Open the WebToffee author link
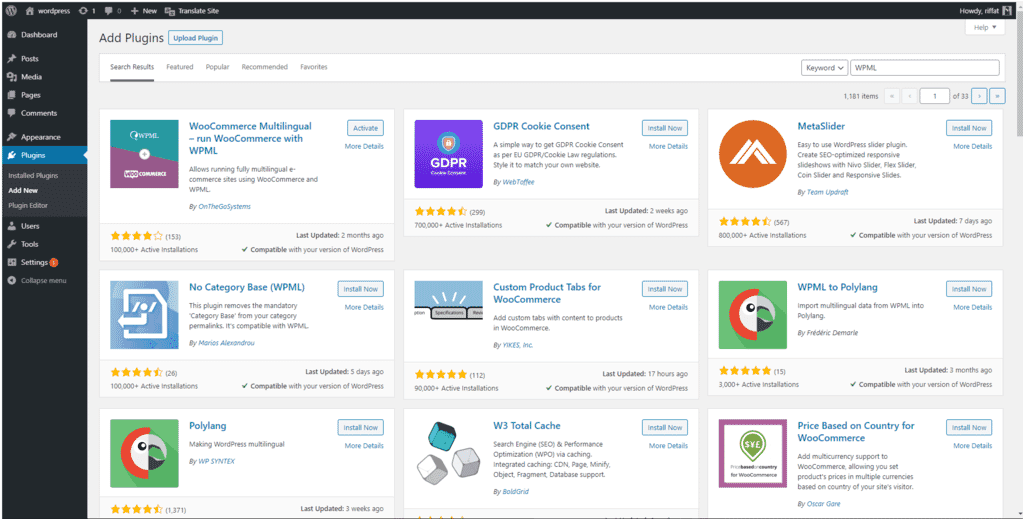1023x519 pixels. (x=518, y=182)
